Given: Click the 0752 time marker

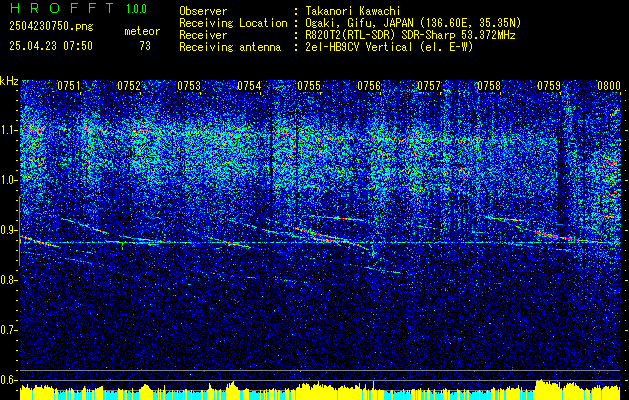Looking at the screenshot, I should tap(129, 86).
